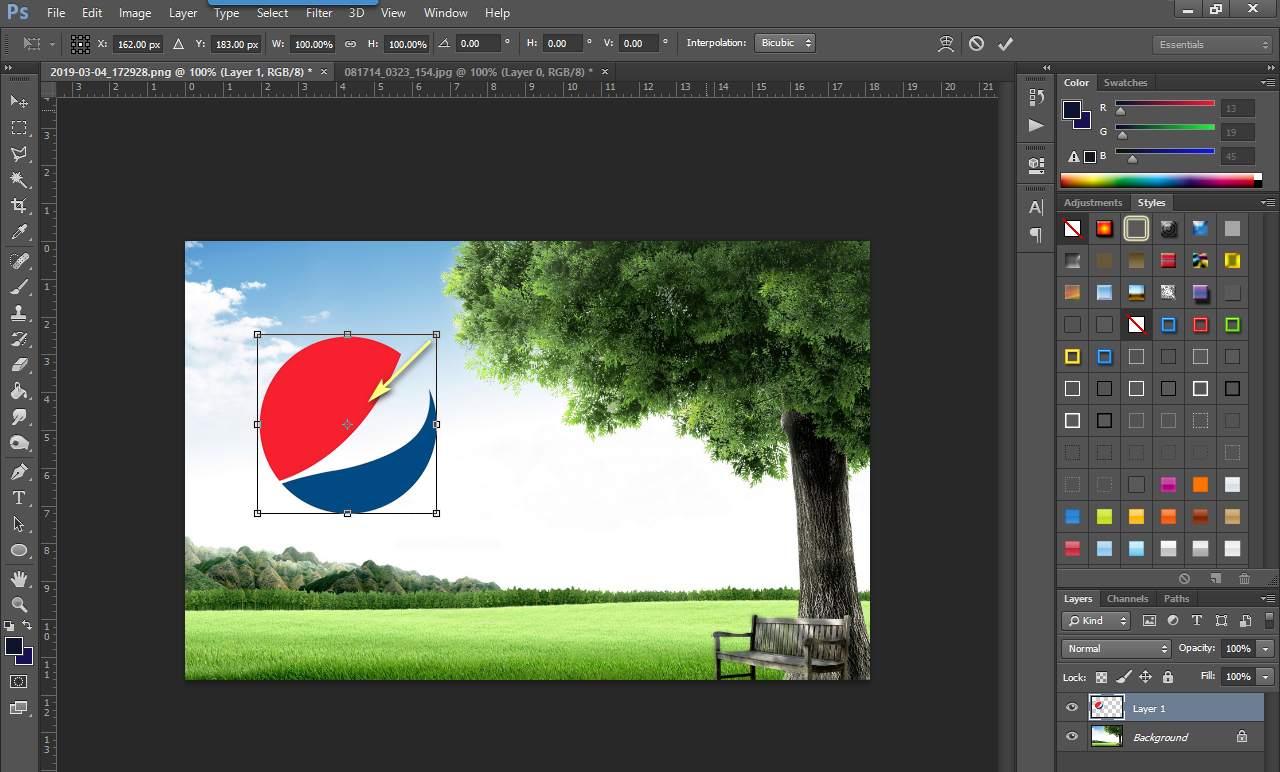The image size is (1280, 772).
Task: Switch to warp mode icon
Action: coord(946,44)
